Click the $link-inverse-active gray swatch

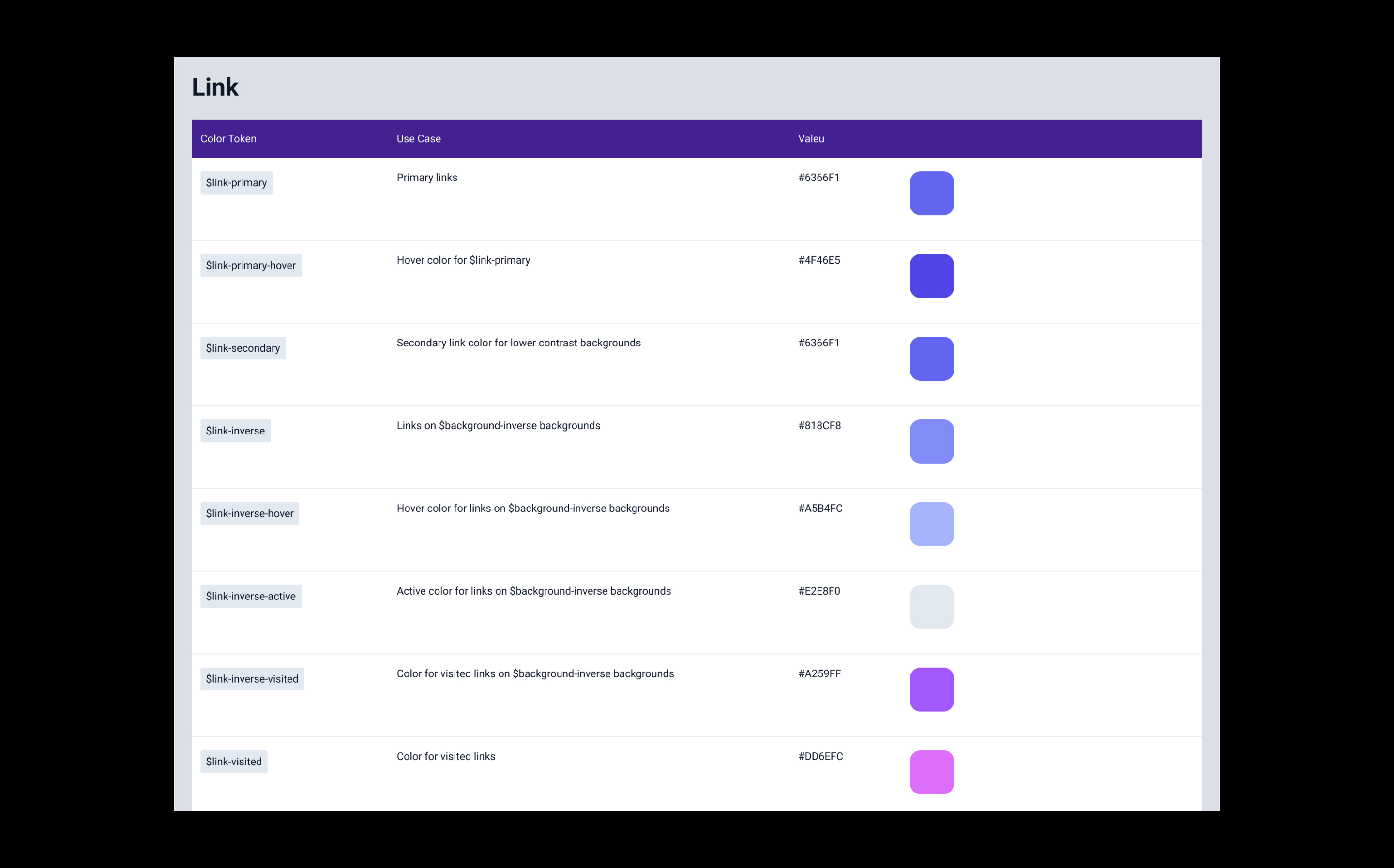(x=931, y=607)
